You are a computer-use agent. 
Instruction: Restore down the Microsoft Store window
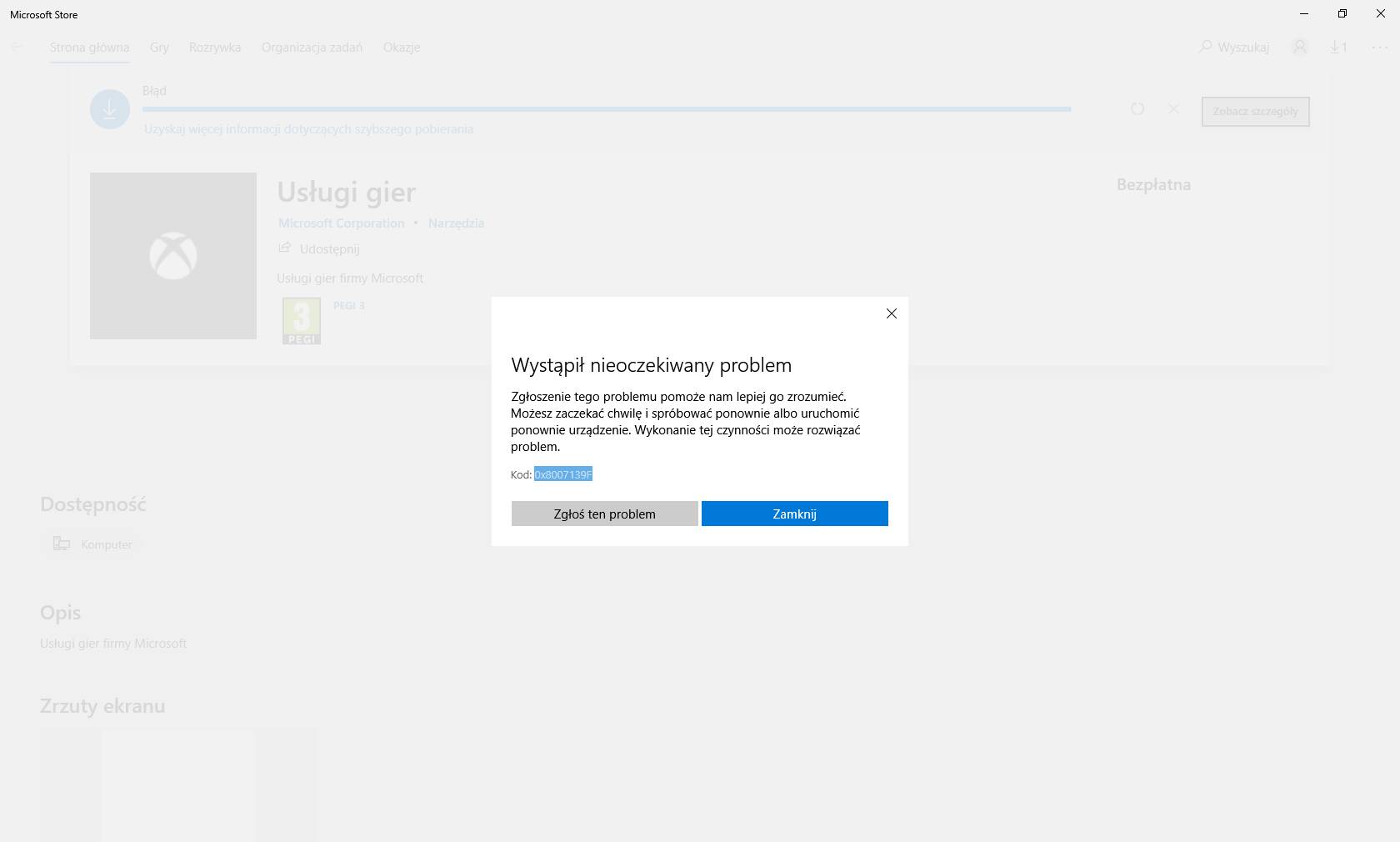[1342, 14]
